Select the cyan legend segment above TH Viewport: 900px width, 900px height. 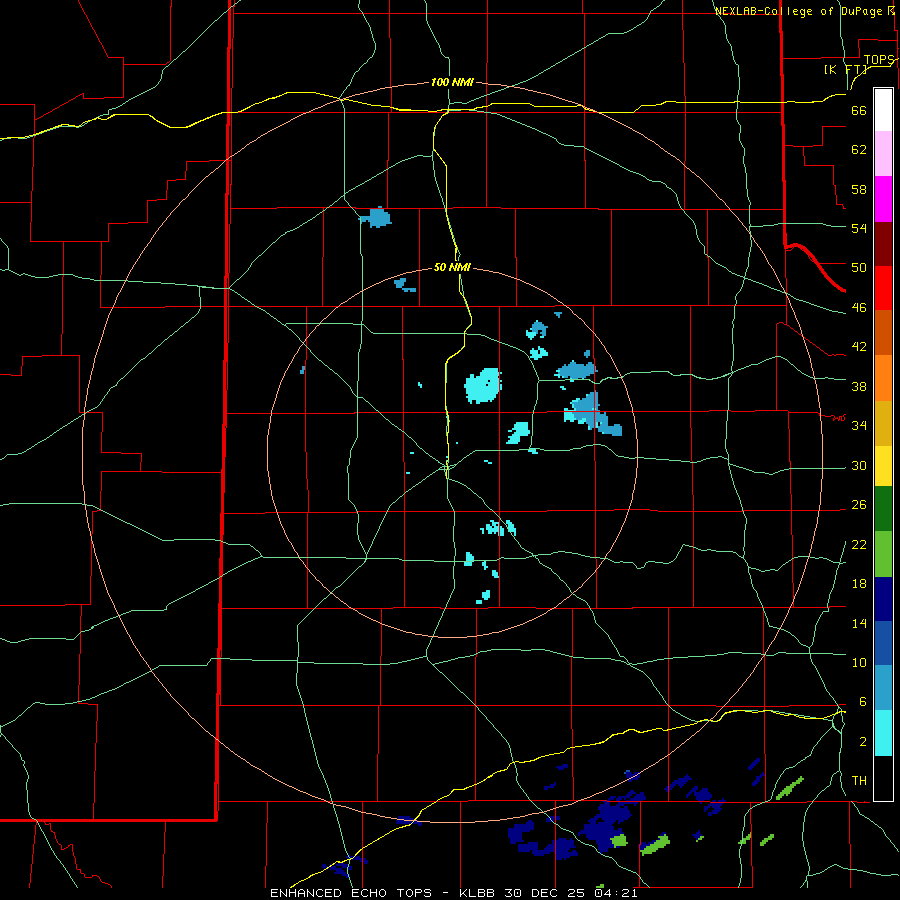tap(883, 733)
